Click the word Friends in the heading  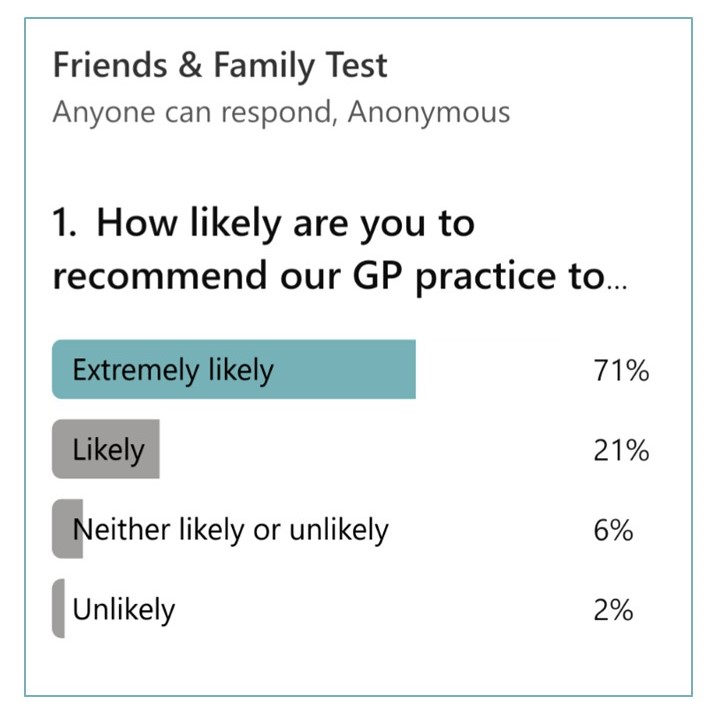pos(110,65)
